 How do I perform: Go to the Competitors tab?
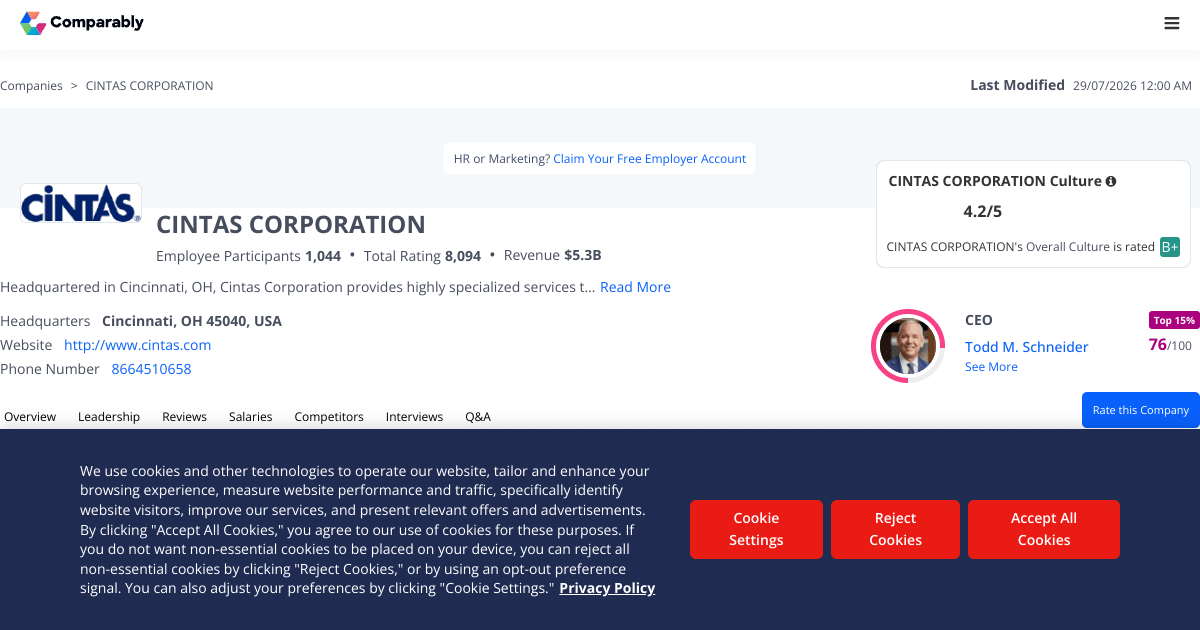[x=329, y=417]
